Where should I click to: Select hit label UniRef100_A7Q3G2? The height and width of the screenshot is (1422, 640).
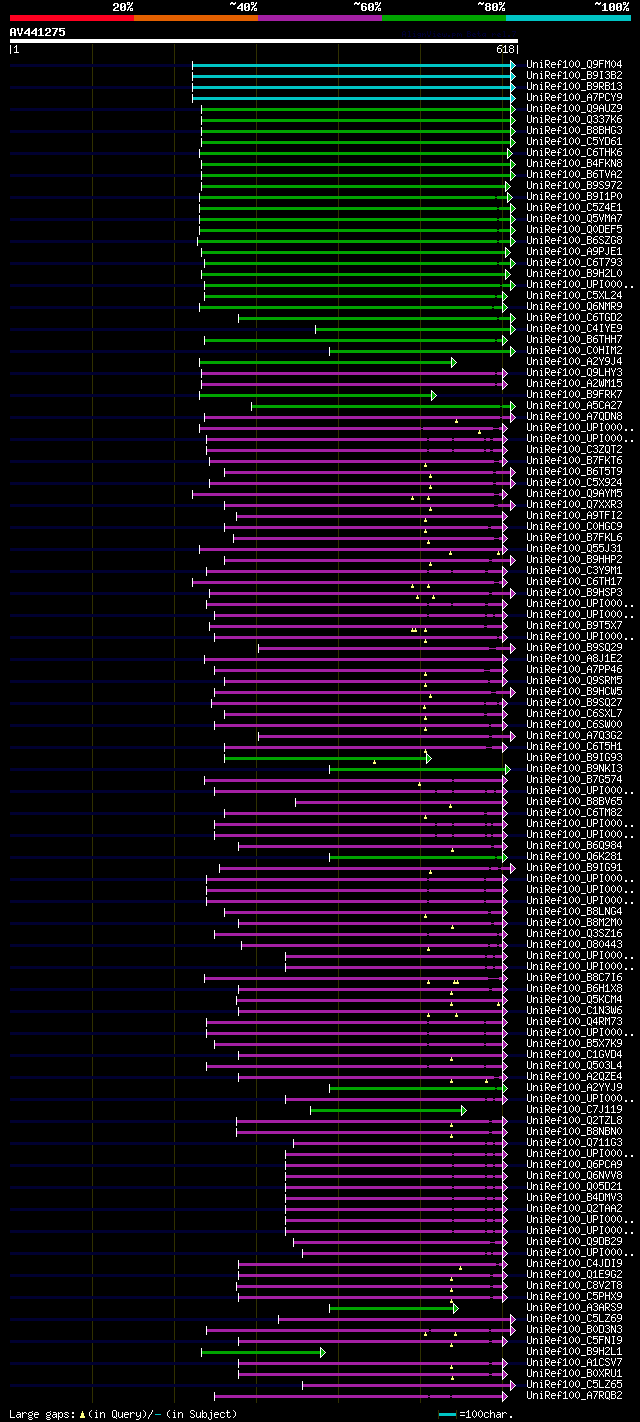[574, 735]
